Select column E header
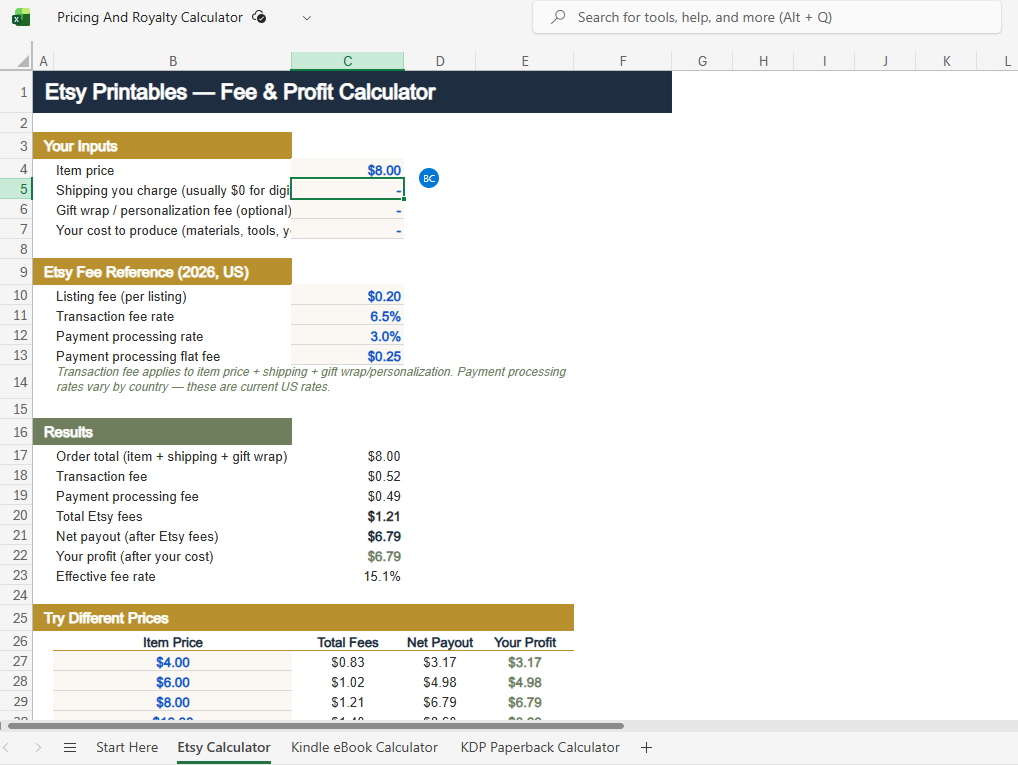The width and height of the screenshot is (1018, 765). click(x=525, y=61)
